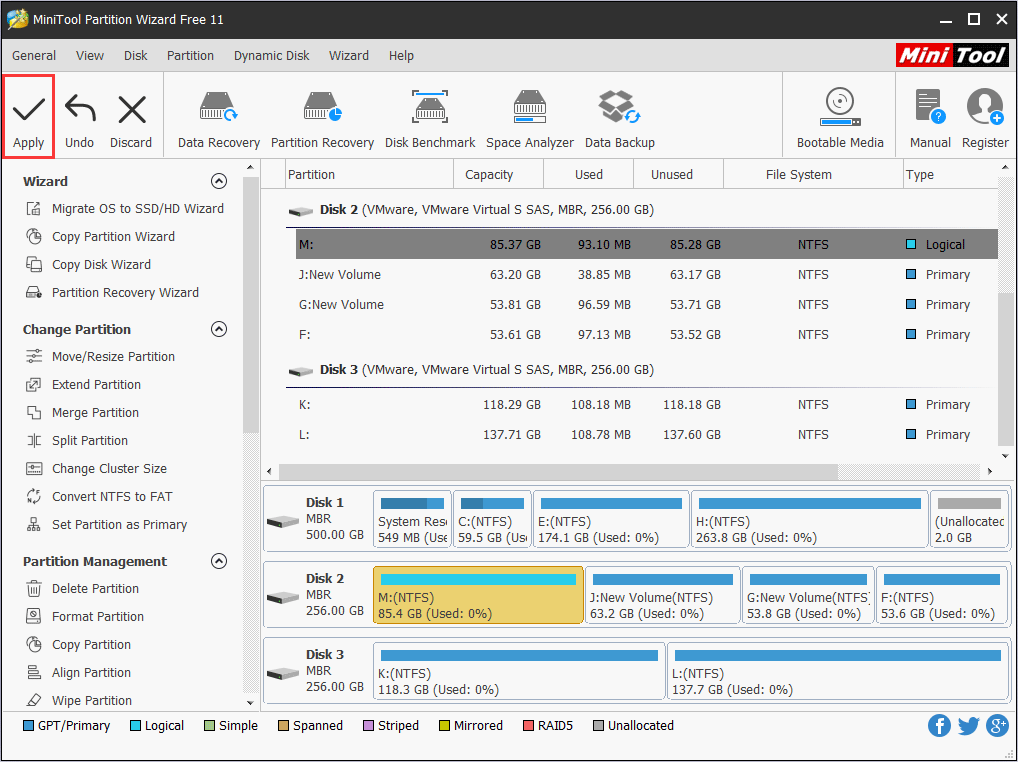Sort by Unused column header

pos(678,175)
